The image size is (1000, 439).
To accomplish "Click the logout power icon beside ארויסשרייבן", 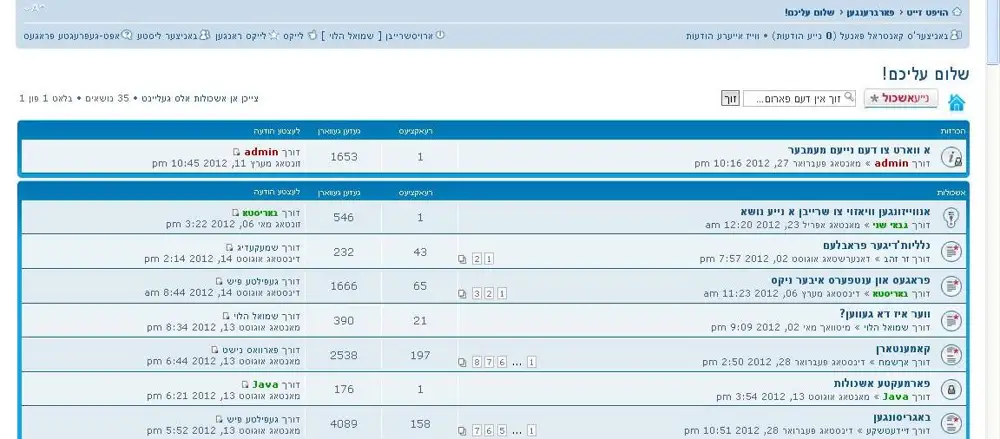I will pyautogui.click(x=439, y=35).
